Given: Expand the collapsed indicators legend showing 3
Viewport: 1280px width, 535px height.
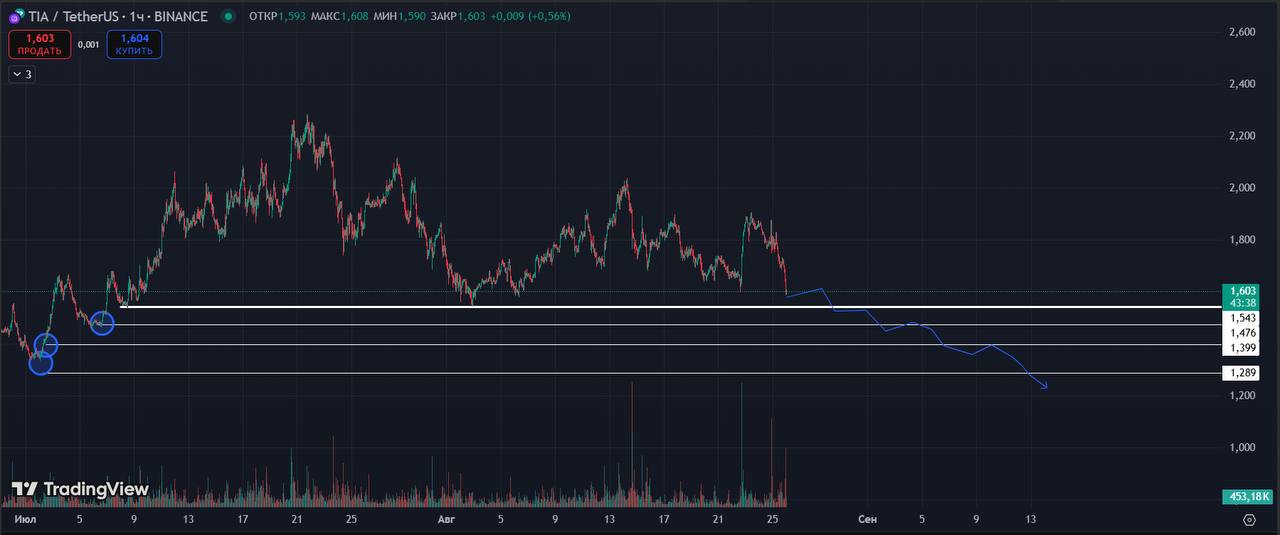Looking at the screenshot, I should (x=21, y=74).
